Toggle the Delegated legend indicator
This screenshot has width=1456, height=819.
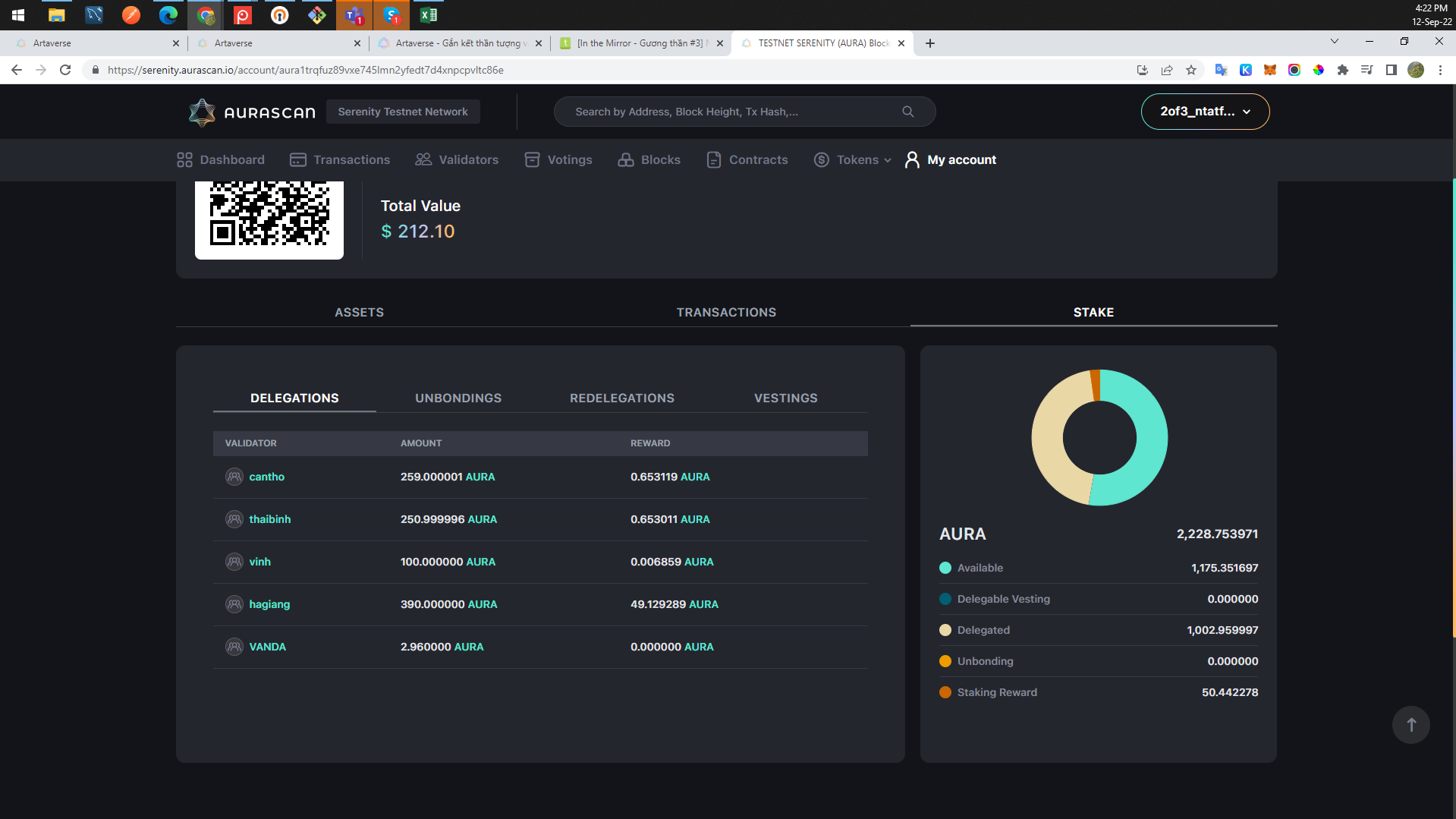(x=945, y=630)
